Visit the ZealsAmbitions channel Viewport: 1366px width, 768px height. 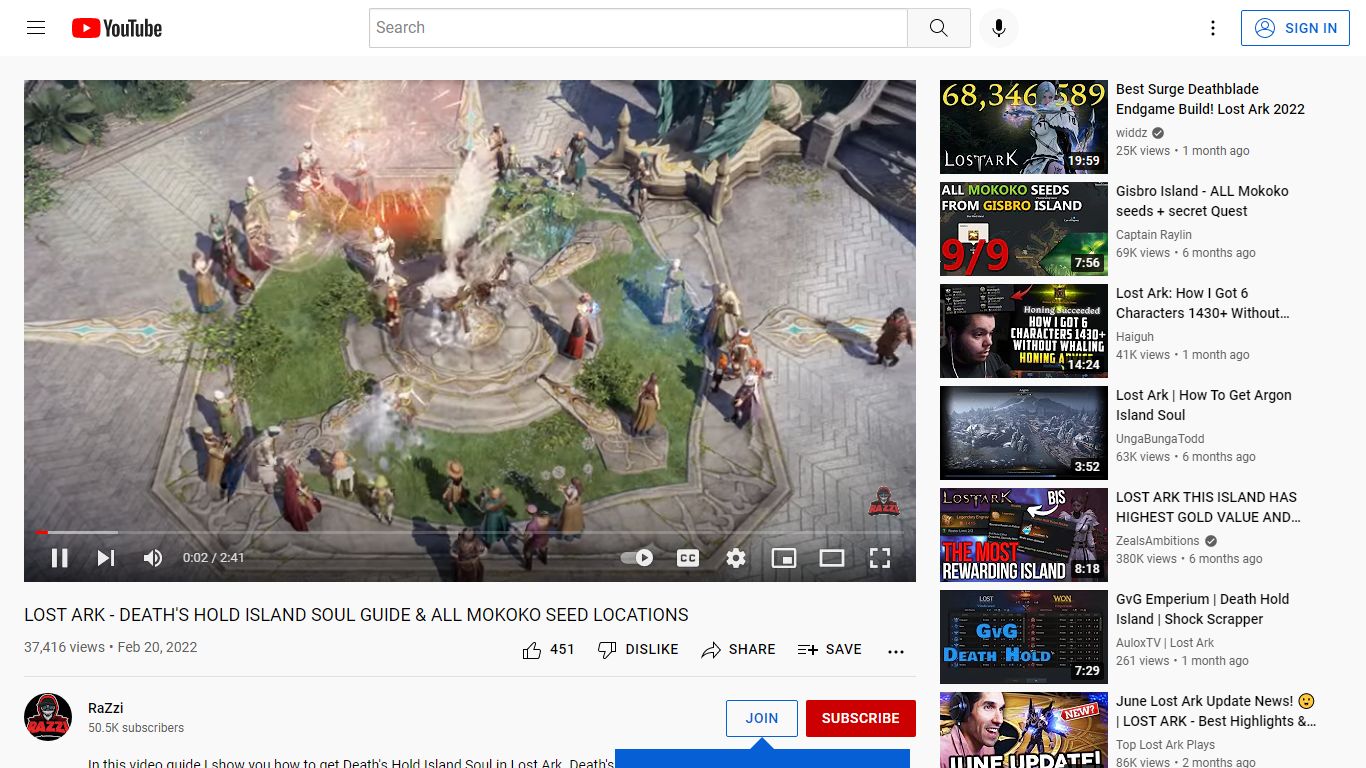tap(1158, 541)
